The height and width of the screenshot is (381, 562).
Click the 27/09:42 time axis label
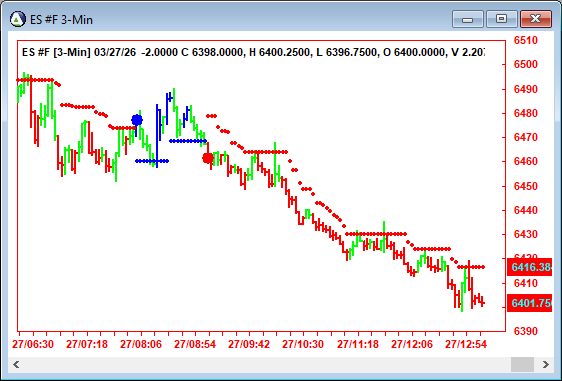(249, 344)
